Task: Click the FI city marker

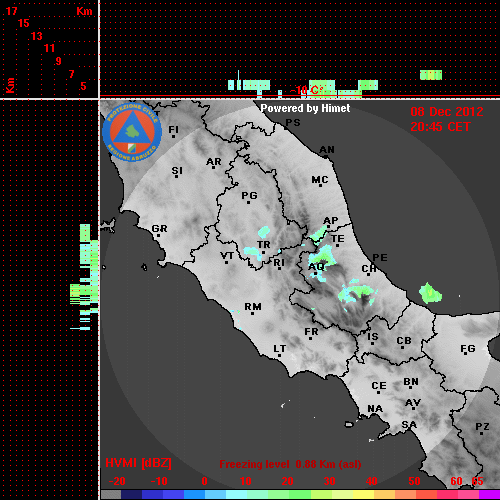Action: [173, 136]
